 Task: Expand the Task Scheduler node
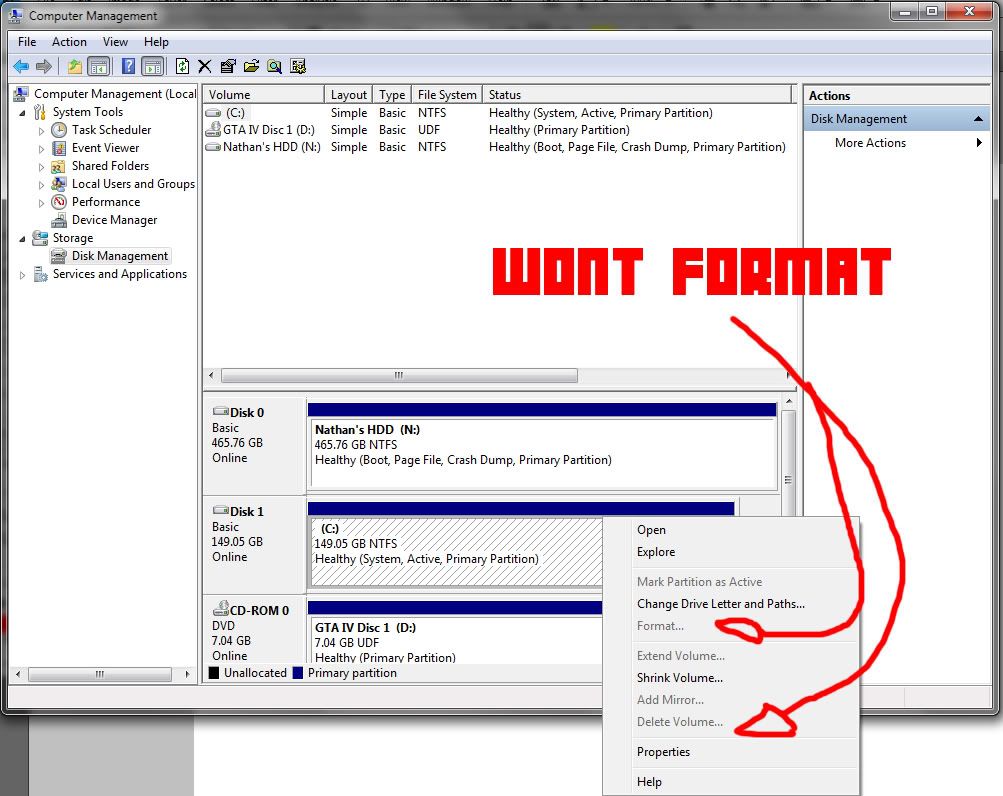41,130
